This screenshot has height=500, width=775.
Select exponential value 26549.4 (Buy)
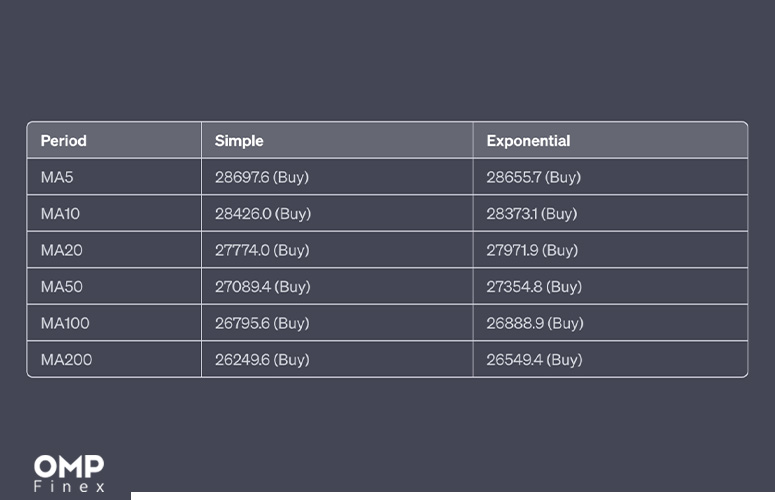(x=534, y=360)
